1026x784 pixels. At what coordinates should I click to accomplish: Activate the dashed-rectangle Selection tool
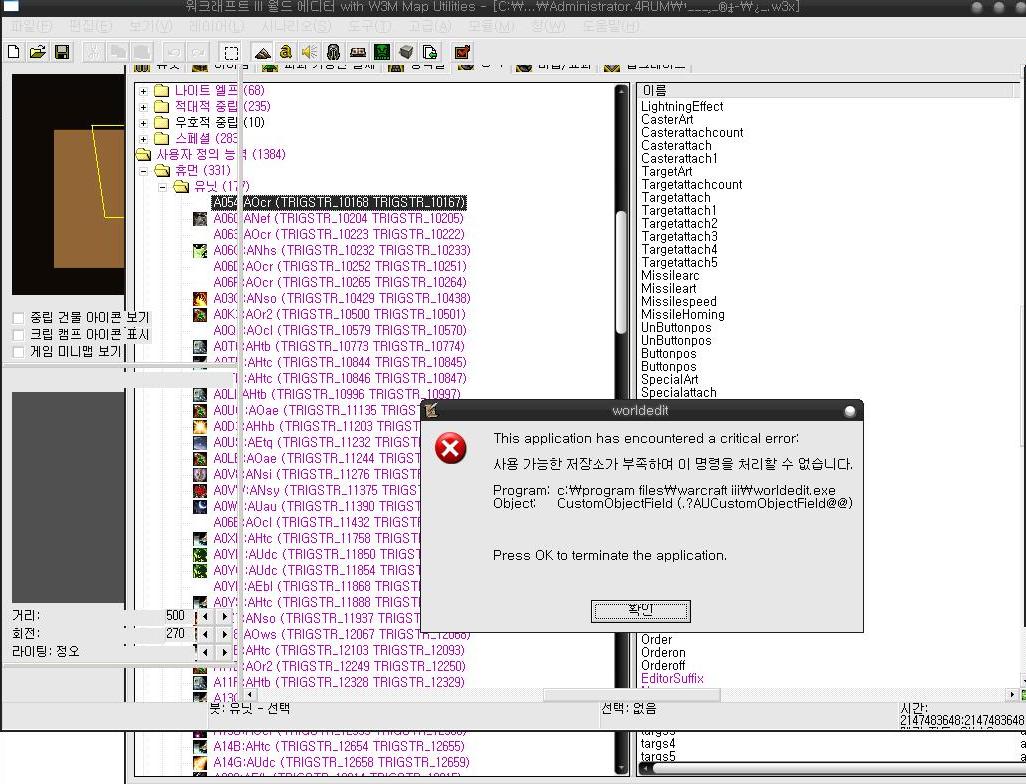[231, 52]
